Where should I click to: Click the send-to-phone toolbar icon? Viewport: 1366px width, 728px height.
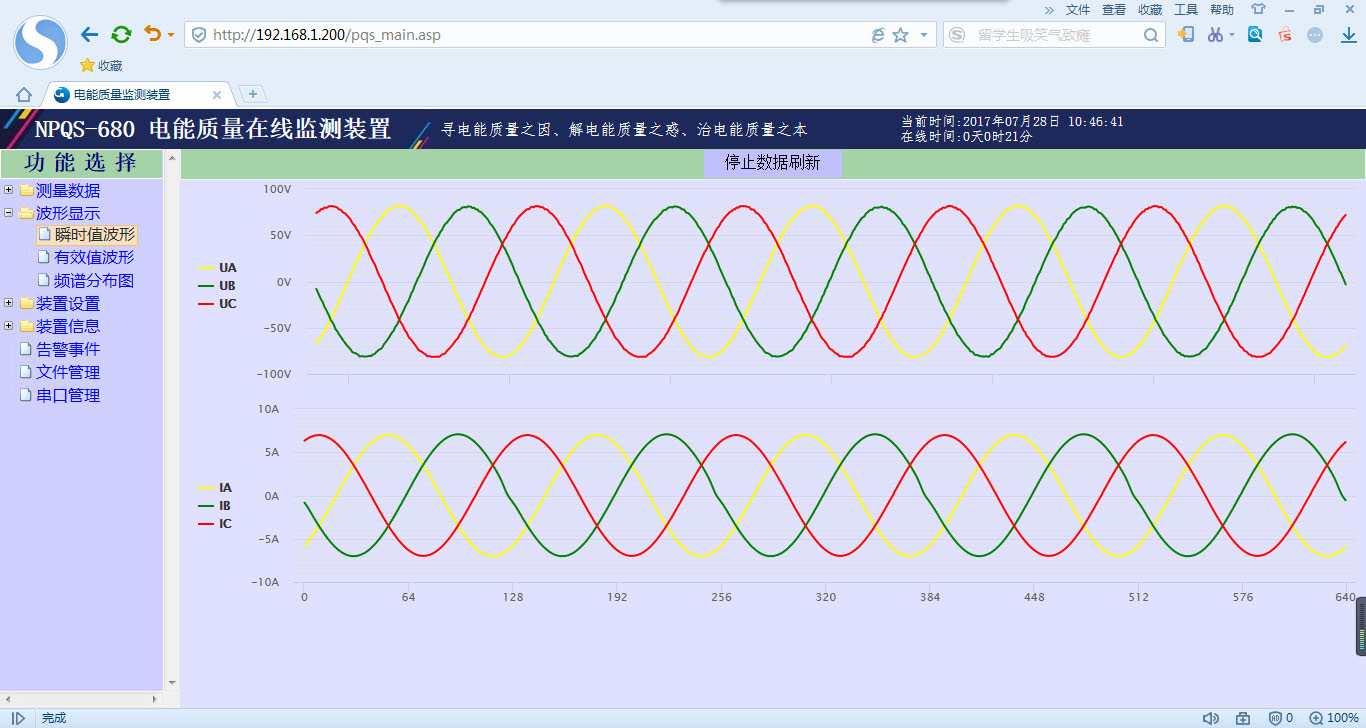click(x=1186, y=35)
